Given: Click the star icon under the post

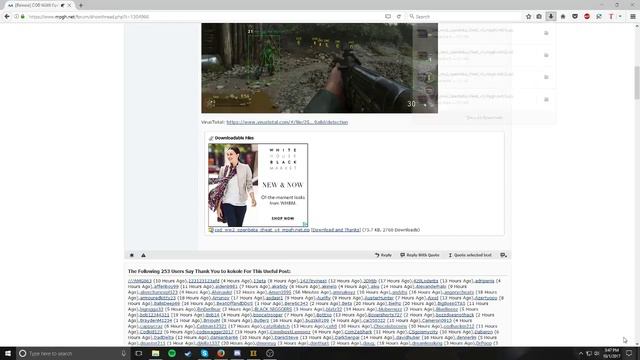Looking at the screenshot, I should (x=132, y=255).
